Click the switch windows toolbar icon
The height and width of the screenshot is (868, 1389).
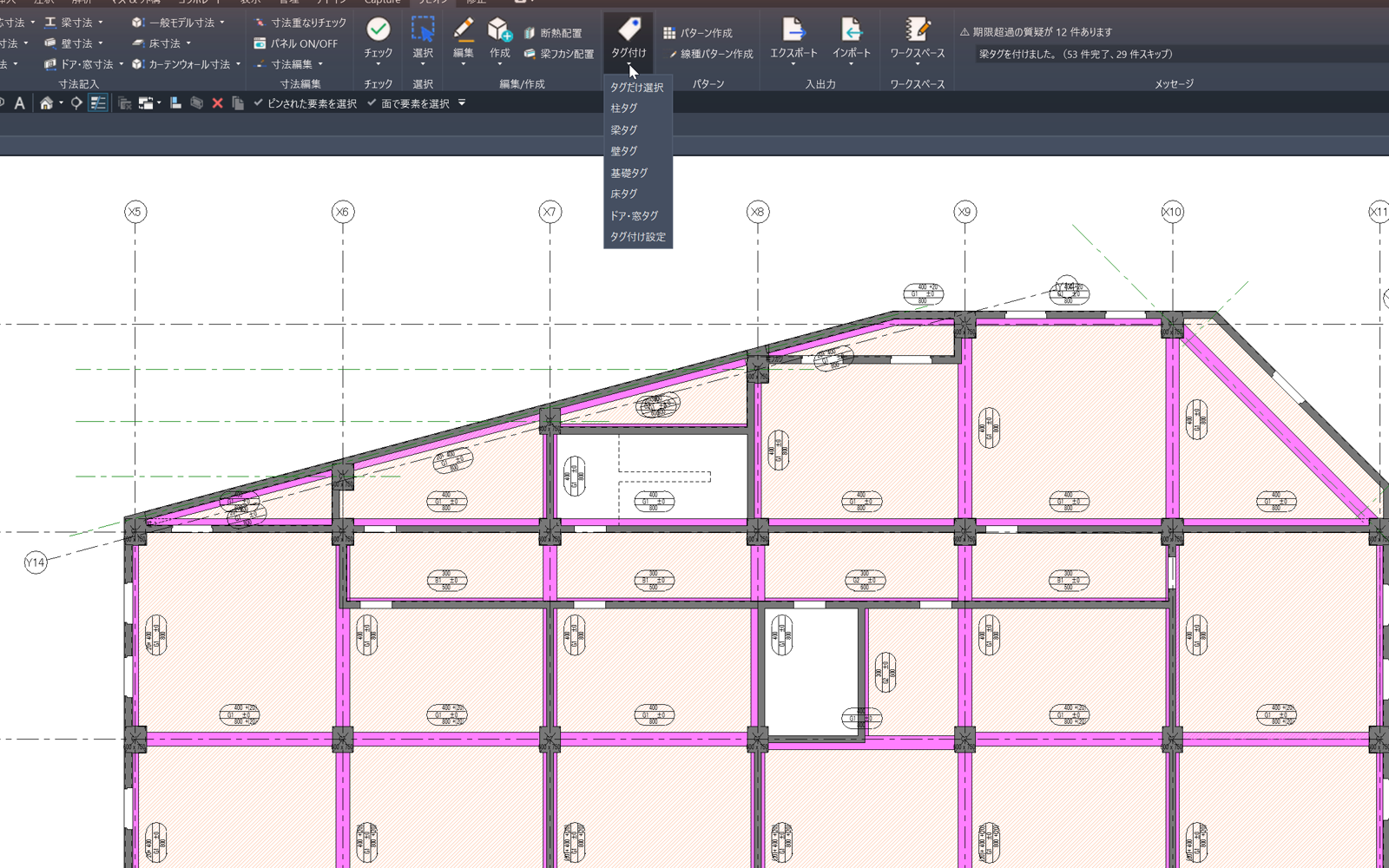tap(146, 103)
